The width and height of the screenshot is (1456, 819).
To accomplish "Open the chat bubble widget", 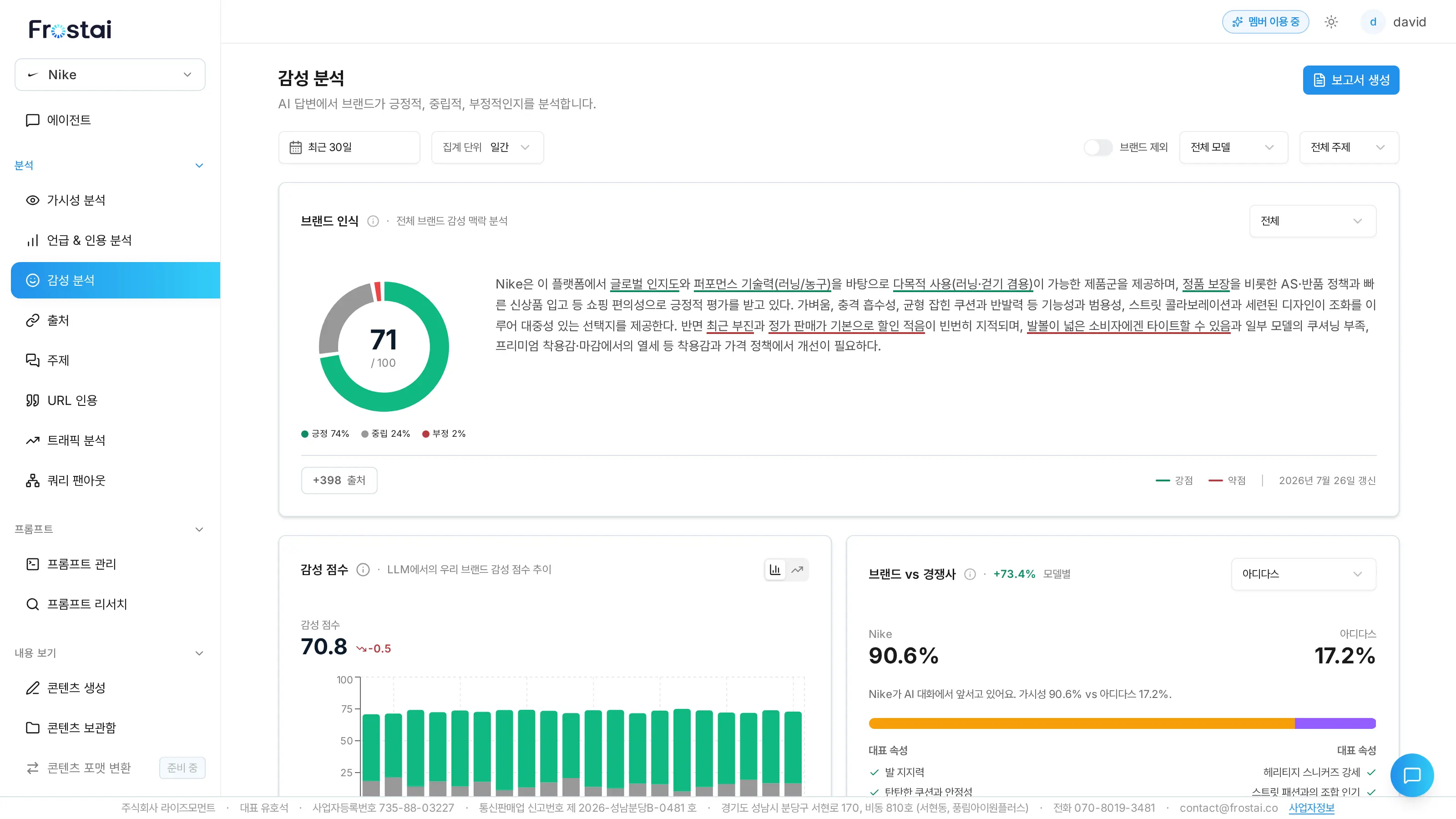I will (x=1412, y=775).
